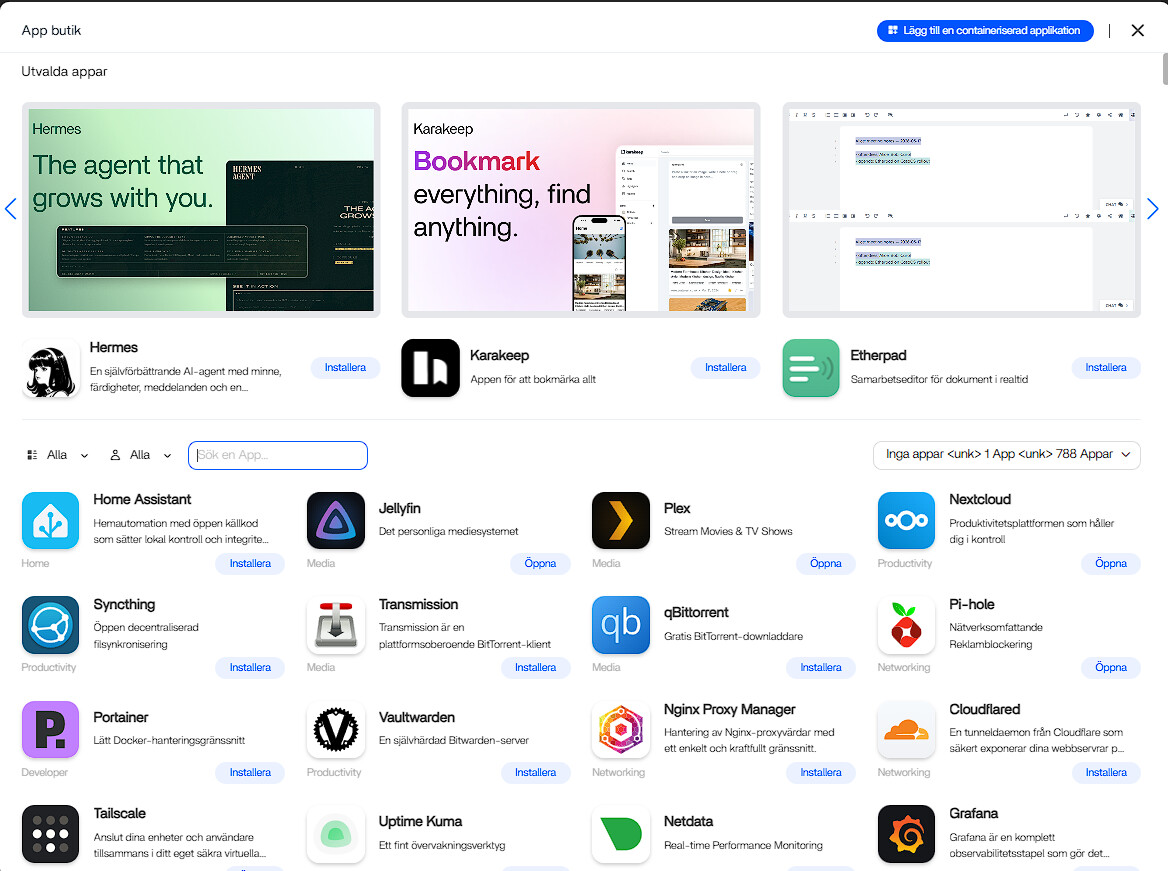Viewport: 1168px width, 871px height.
Task: Select the Grafana app icon
Action: (907, 834)
